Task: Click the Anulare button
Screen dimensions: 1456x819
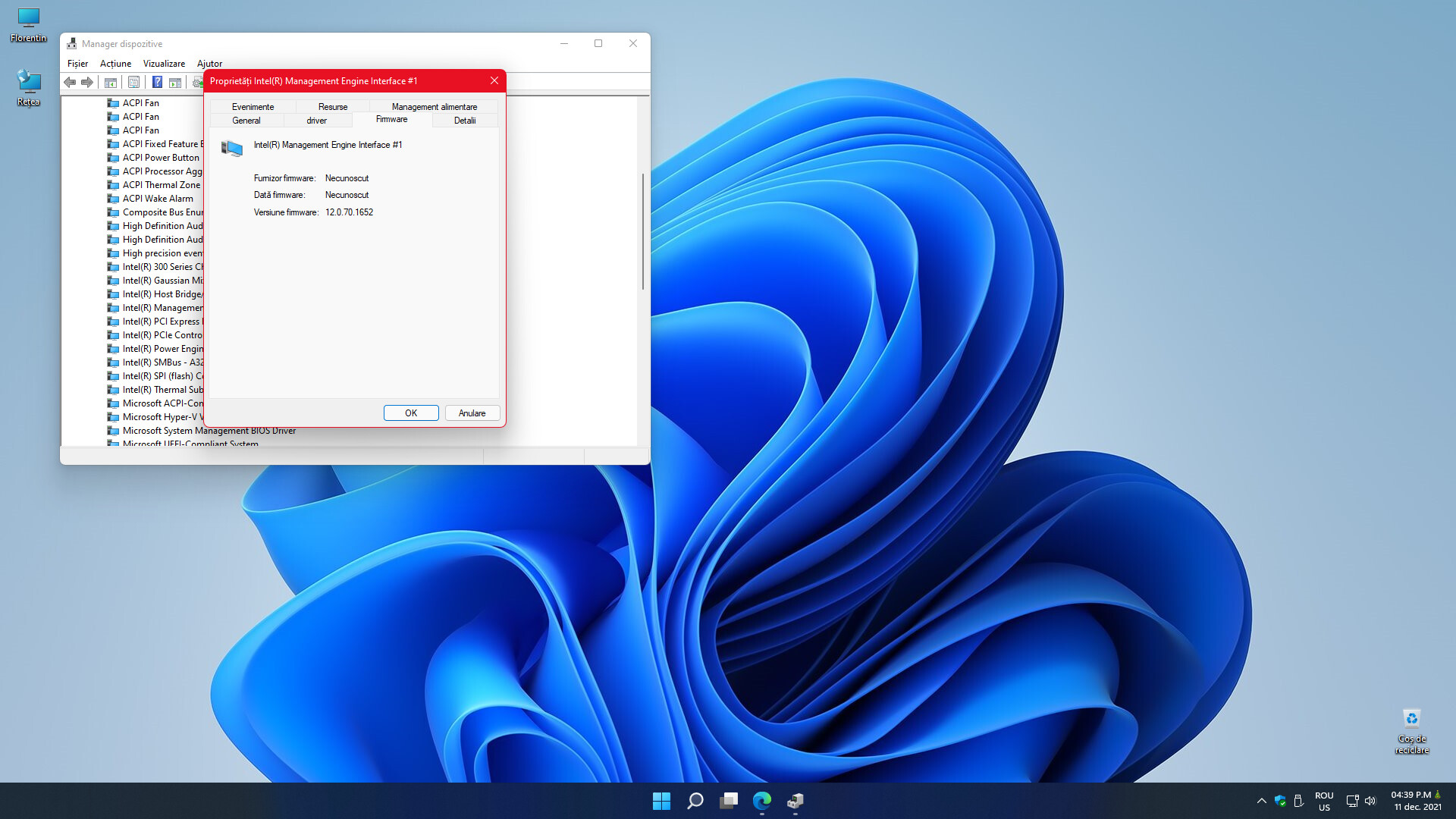Action: coord(472,413)
